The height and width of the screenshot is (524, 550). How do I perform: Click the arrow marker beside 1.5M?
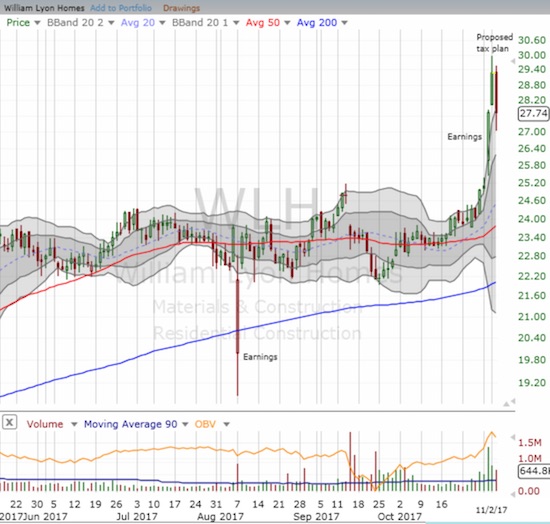click(513, 437)
